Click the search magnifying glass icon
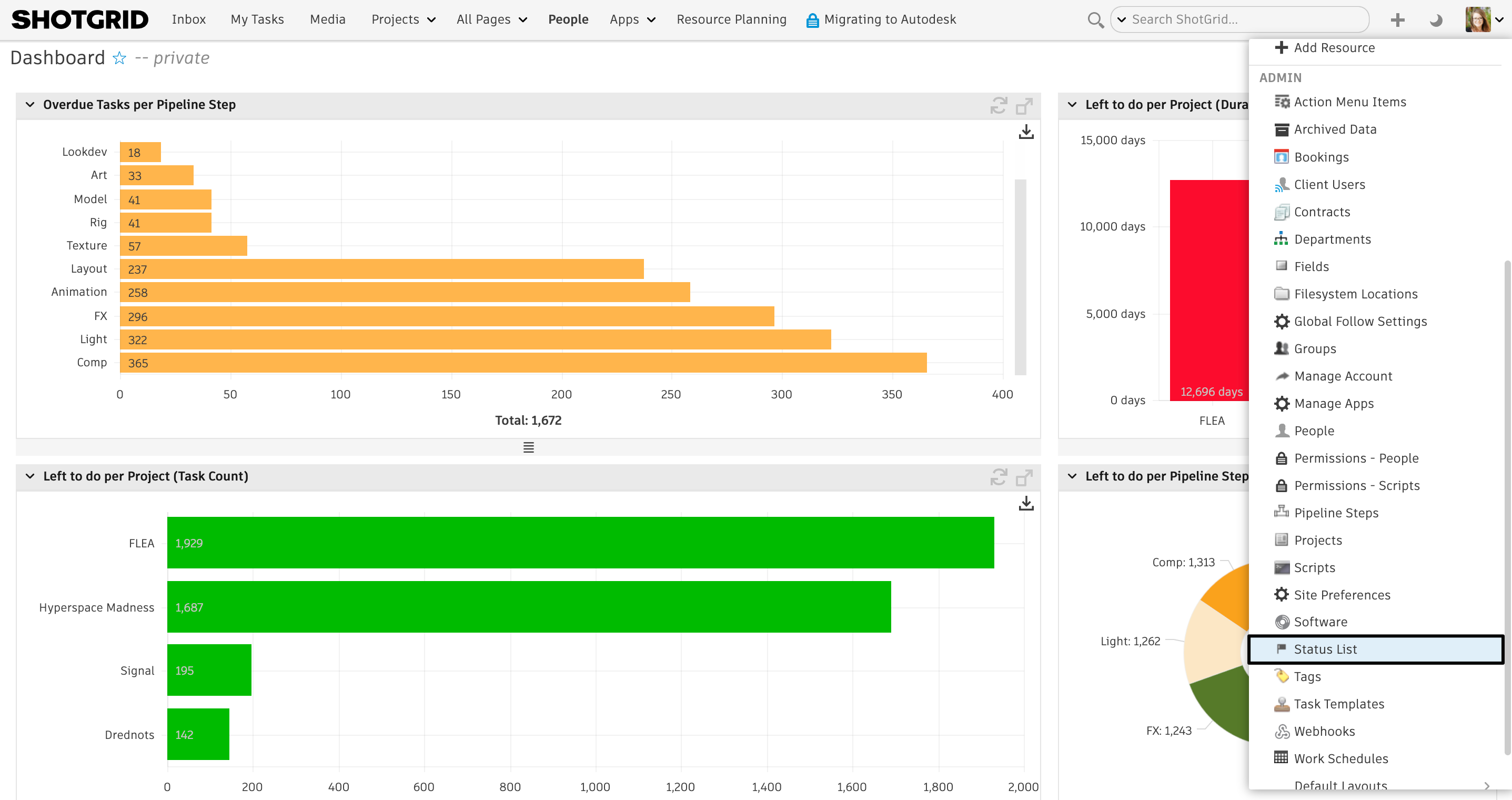Viewport: 1512px width, 800px height. pos(1095,19)
